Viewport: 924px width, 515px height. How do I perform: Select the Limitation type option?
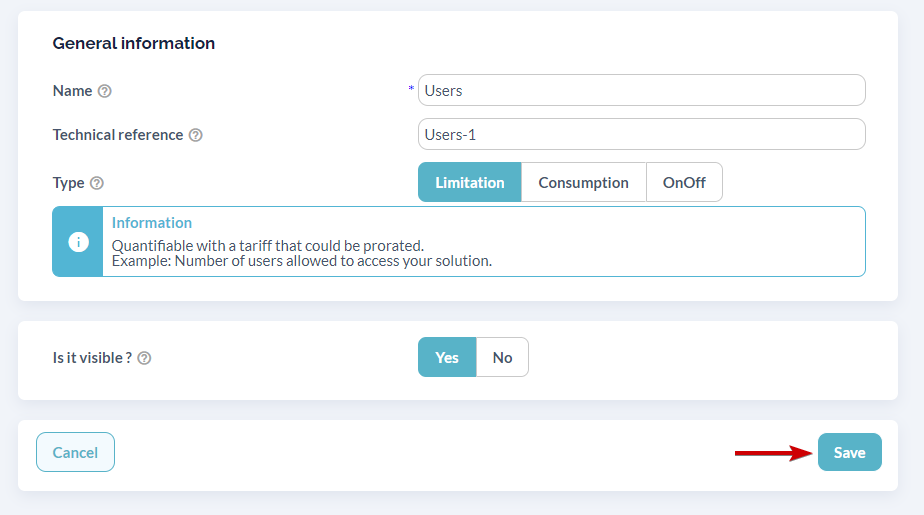pos(470,183)
